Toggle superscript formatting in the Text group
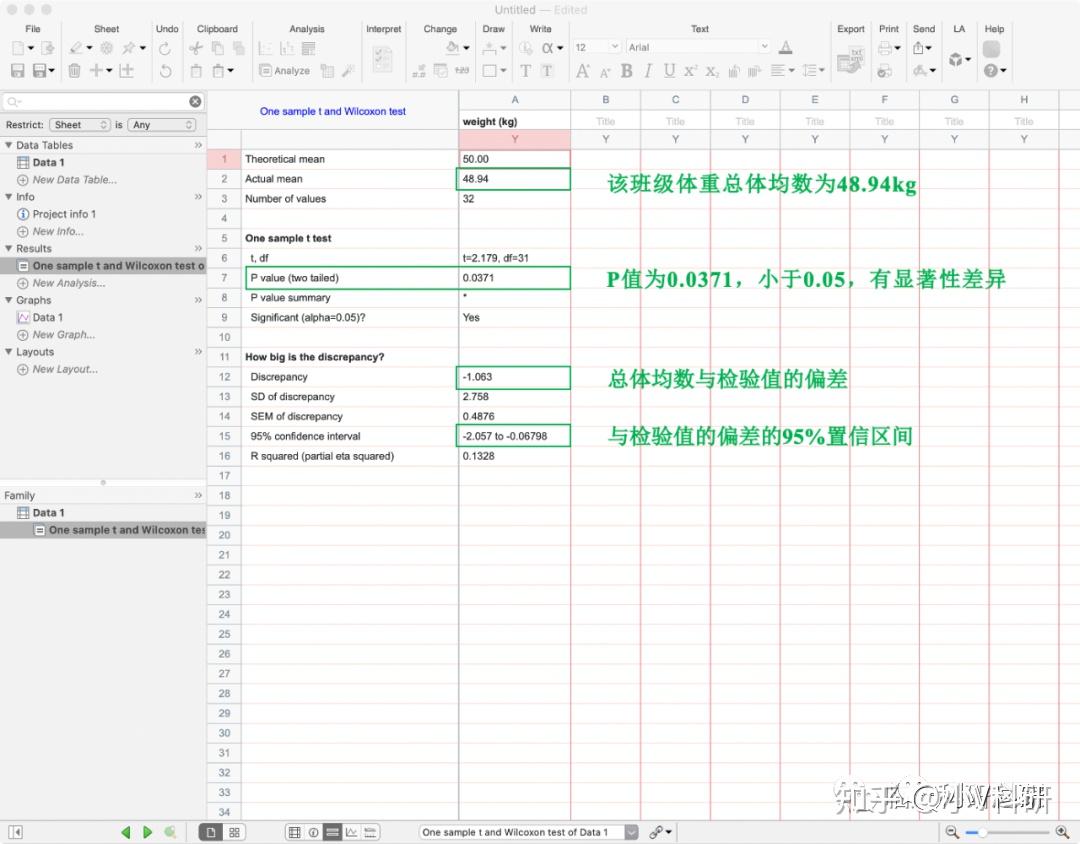The width and height of the screenshot is (1080, 844). [690, 70]
